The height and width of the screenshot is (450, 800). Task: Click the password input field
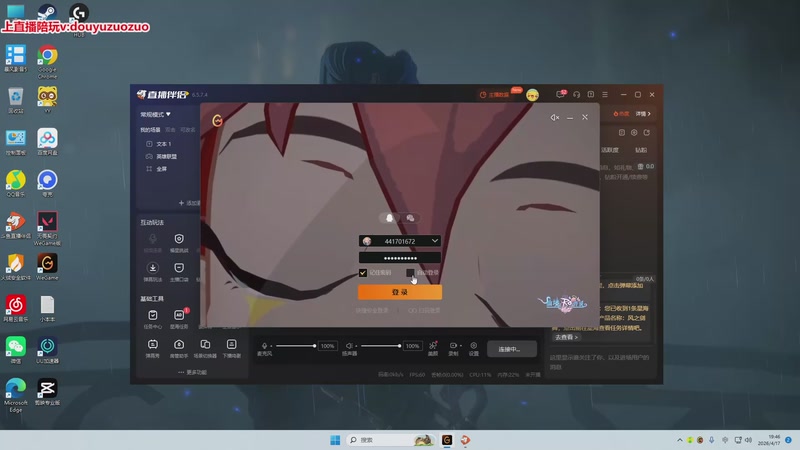pos(400,258)
